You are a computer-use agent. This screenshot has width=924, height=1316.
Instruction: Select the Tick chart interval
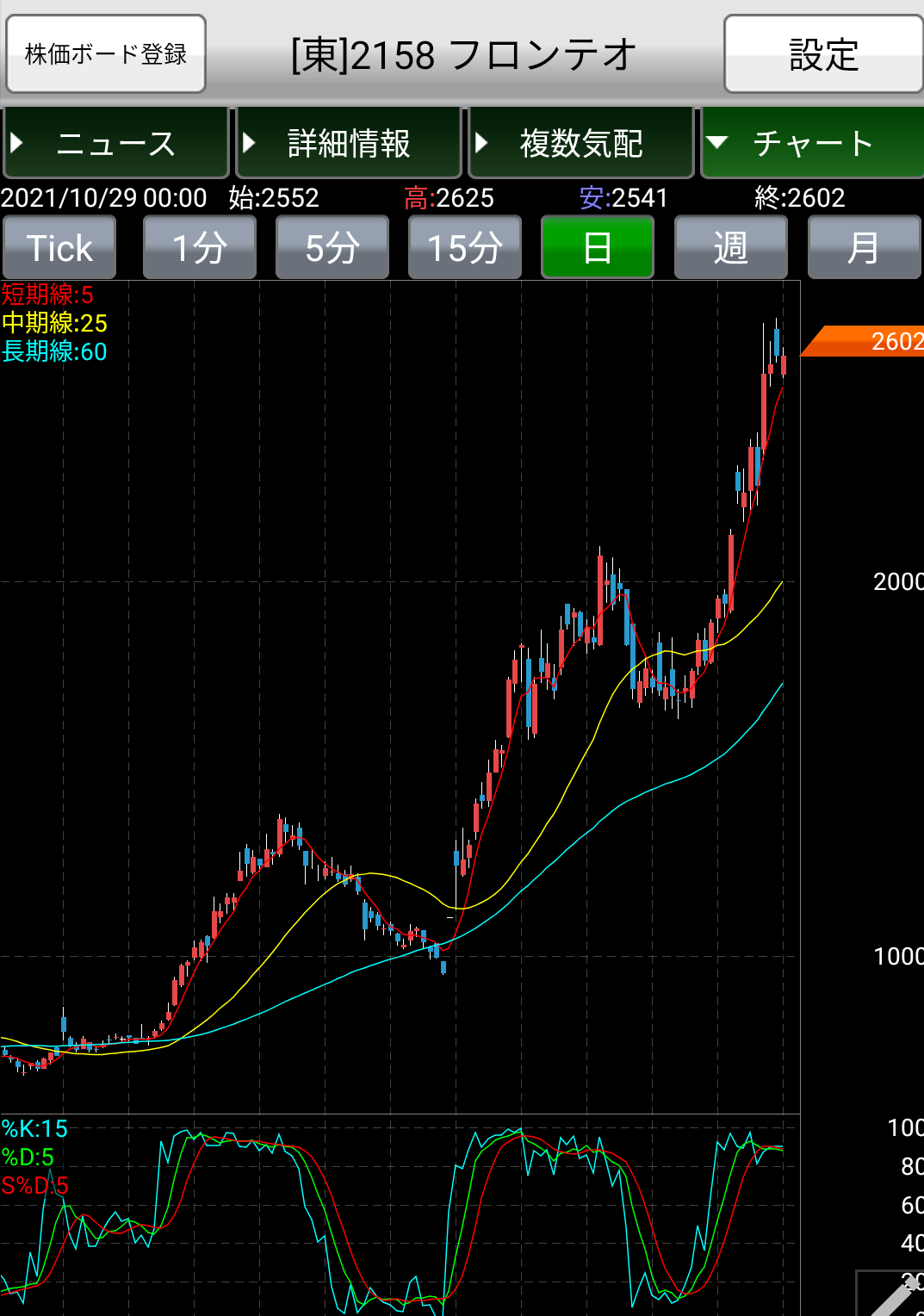click(x=59, y=248)
